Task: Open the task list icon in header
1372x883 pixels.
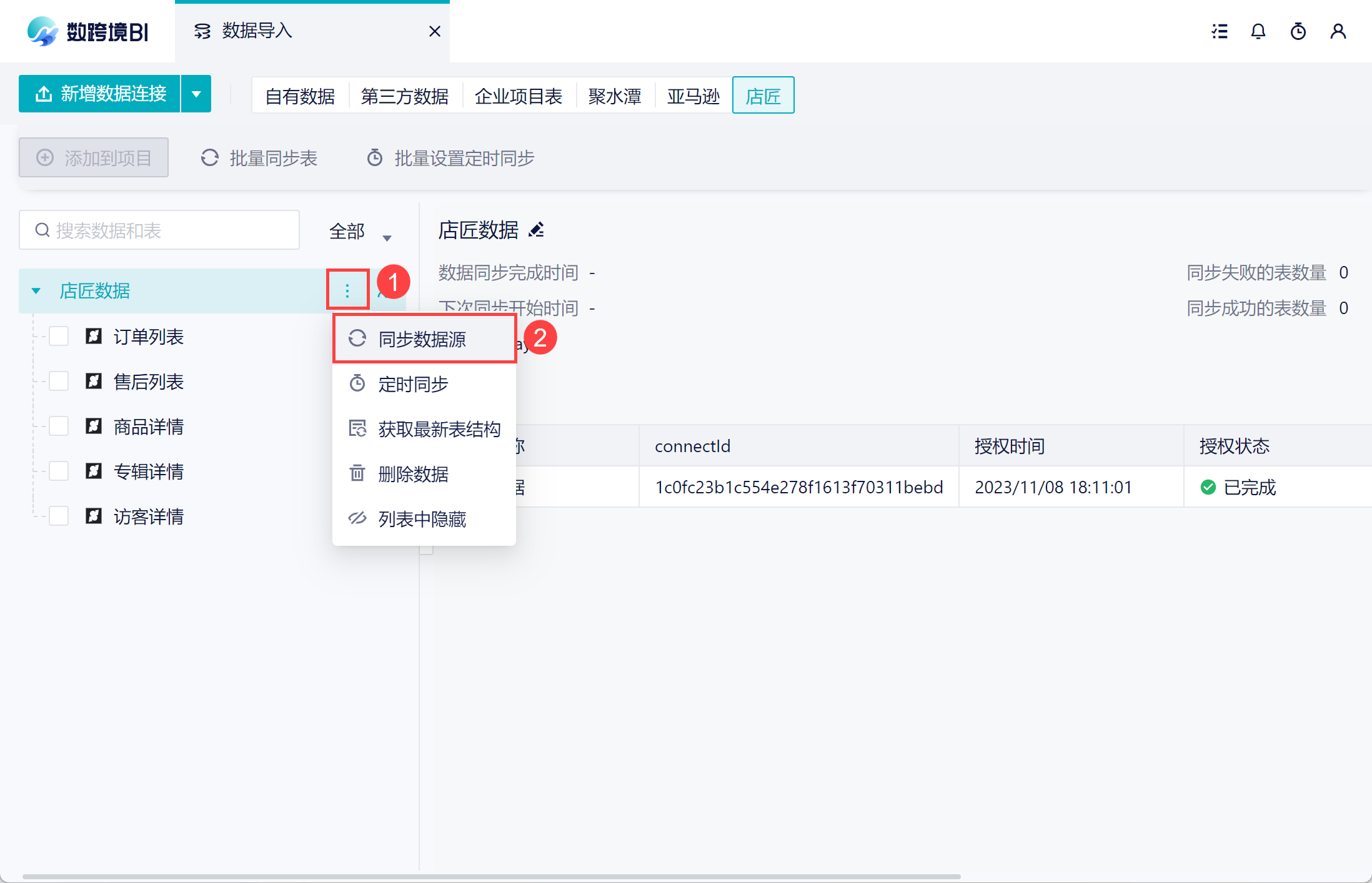Action: (x=1219, y=31)
